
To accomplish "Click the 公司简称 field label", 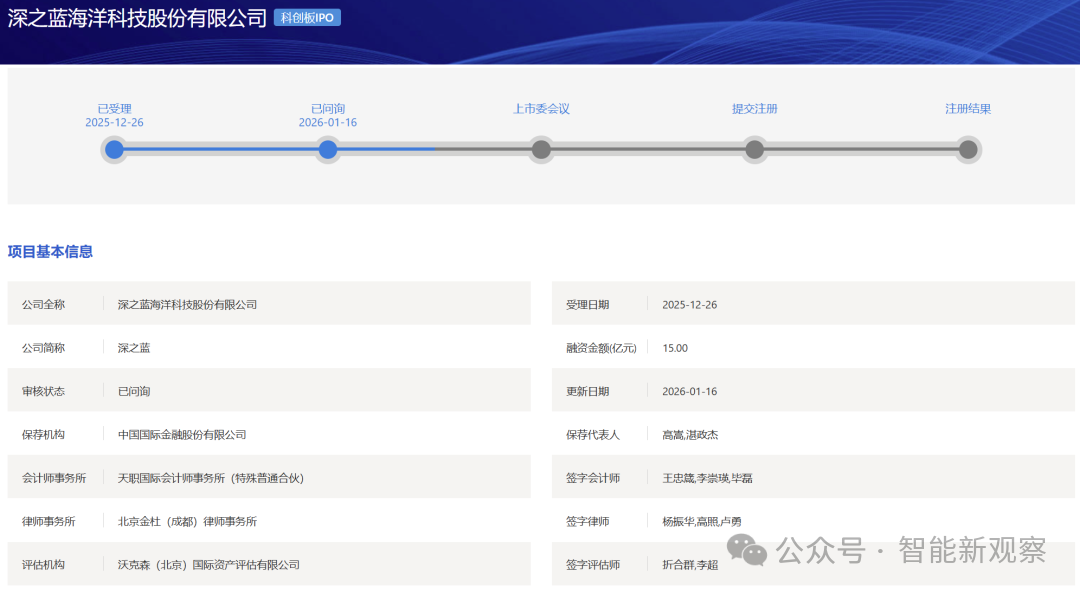I will pos(43,348).
